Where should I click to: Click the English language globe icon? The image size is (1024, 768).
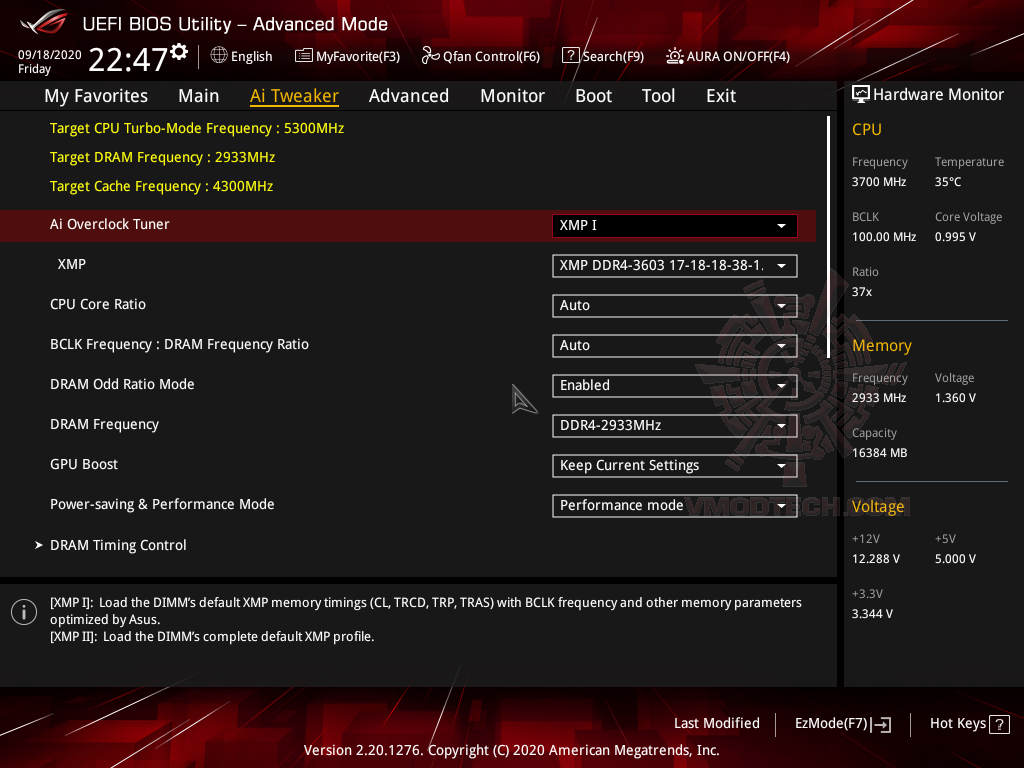click(x=218, y=56)
